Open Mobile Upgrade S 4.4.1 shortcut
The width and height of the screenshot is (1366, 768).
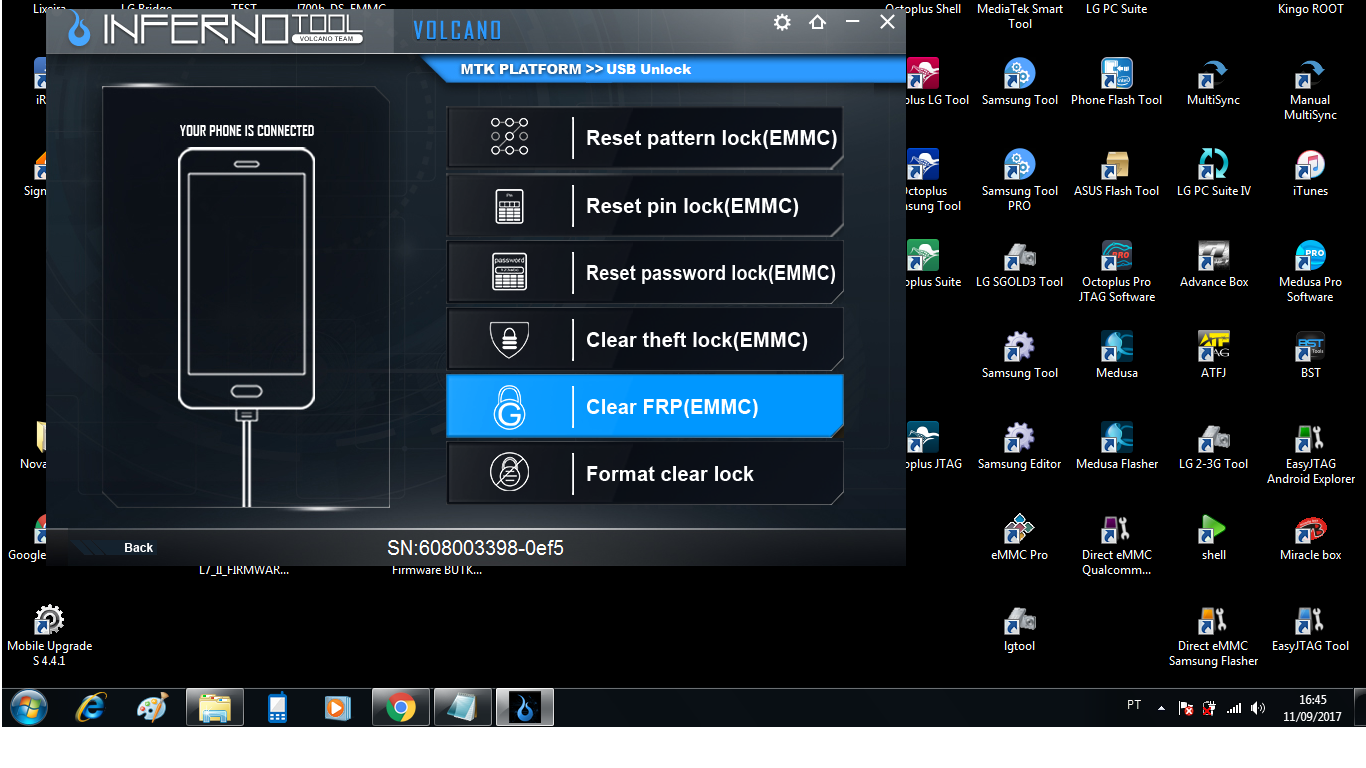49,635
